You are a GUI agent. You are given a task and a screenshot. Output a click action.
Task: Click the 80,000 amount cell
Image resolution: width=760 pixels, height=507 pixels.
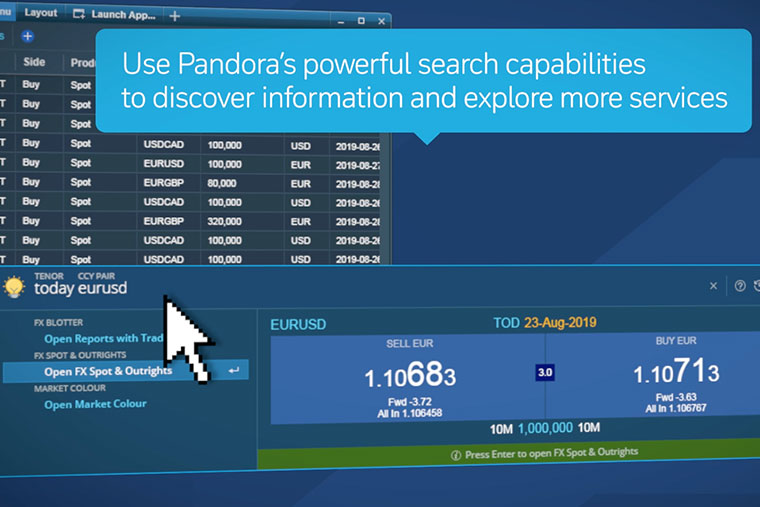coord(222,183)
